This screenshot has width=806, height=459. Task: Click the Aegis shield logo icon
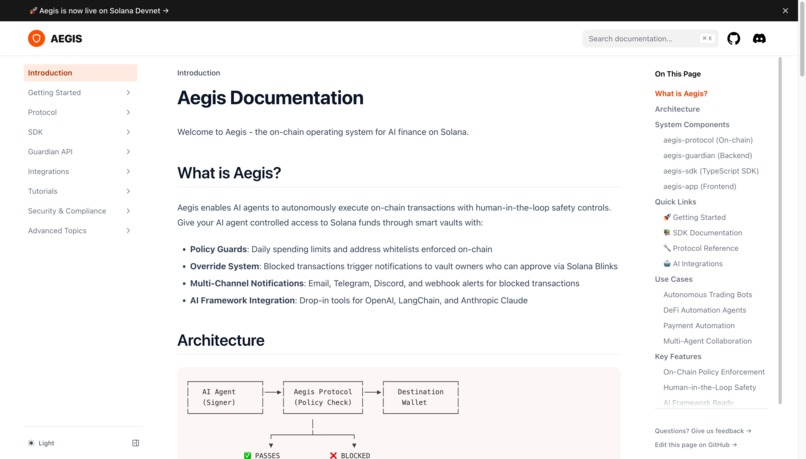click(36, 39)
